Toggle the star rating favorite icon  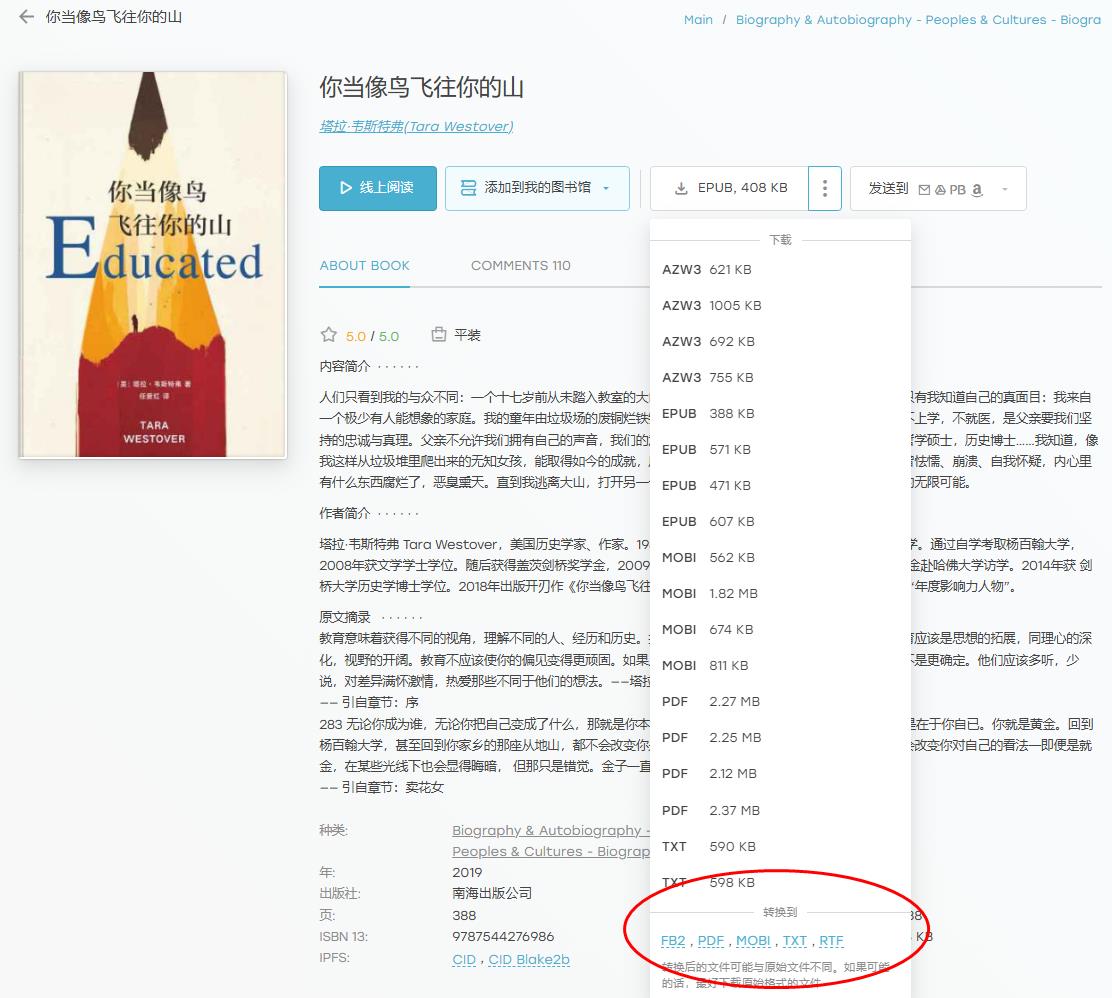[328, 333]
